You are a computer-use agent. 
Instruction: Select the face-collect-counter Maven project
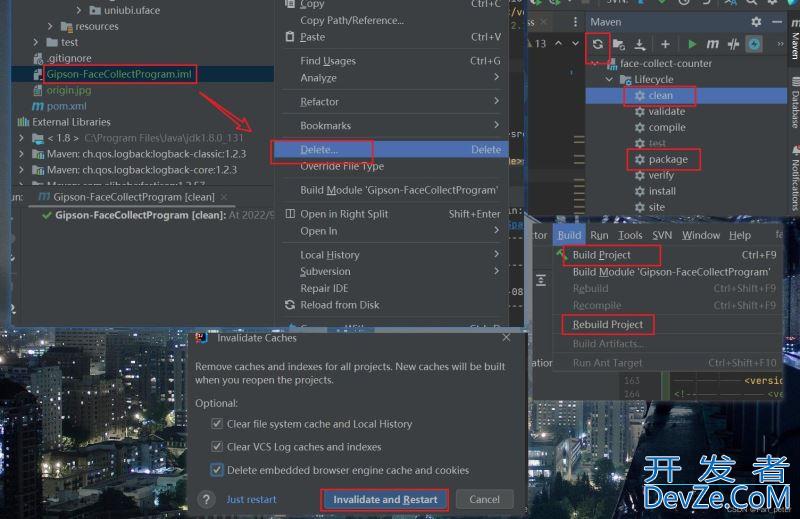pyautogui.click(x=666, y=64)
